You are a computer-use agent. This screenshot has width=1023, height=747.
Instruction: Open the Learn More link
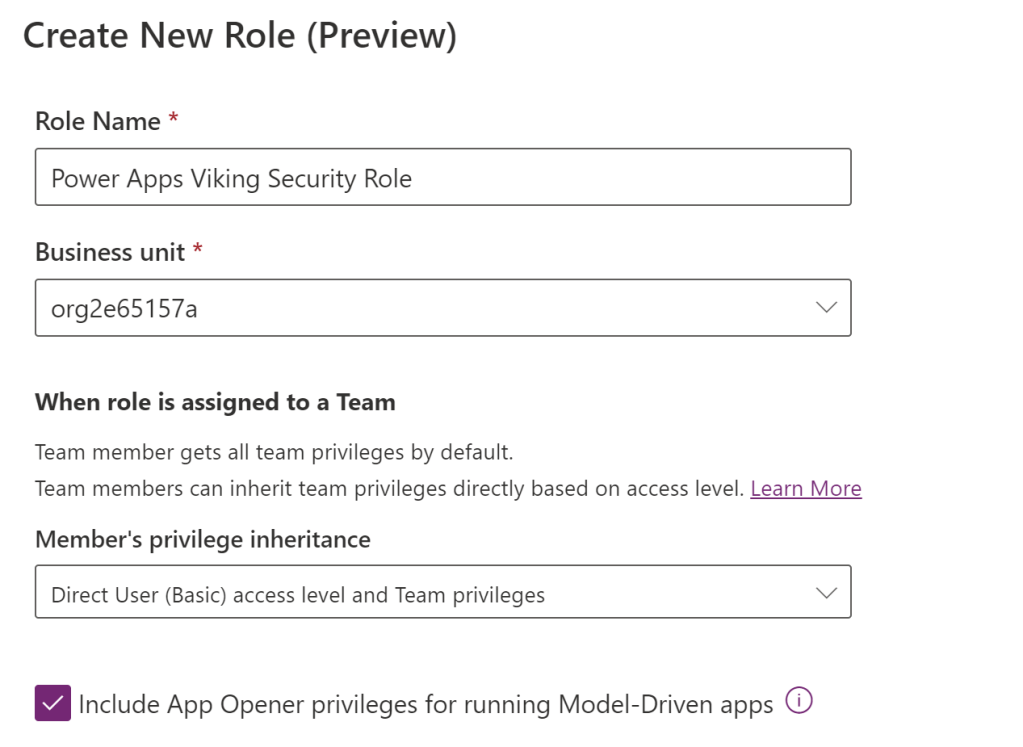[805, 489]
